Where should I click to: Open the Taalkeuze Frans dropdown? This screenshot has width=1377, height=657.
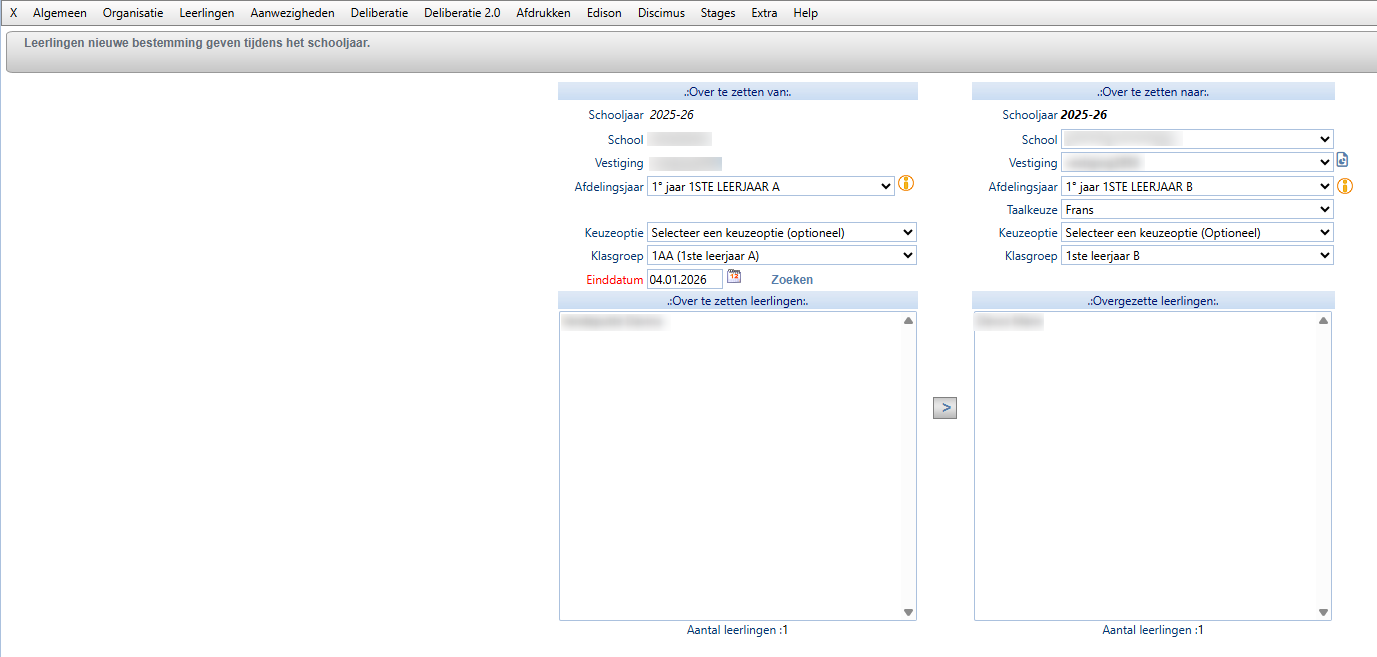click(1197, 210)
